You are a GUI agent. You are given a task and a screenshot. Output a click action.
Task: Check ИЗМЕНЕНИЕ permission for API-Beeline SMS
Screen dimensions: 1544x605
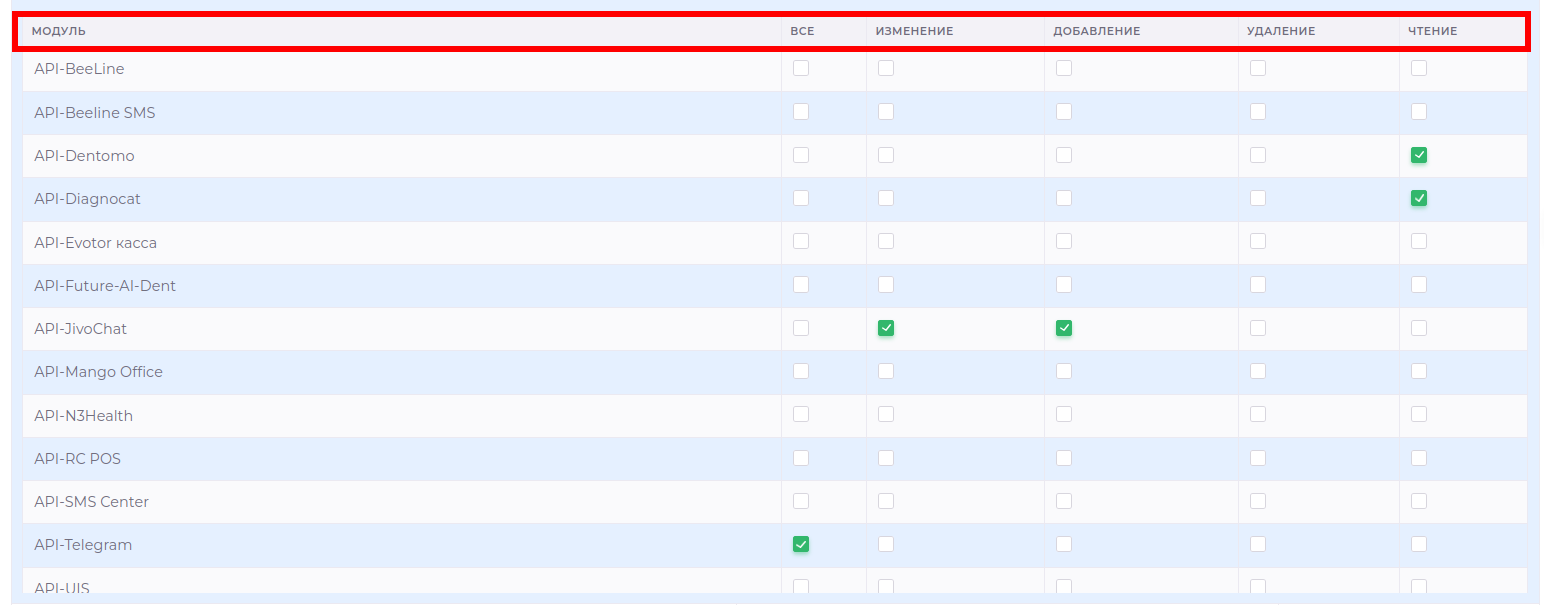886,111
